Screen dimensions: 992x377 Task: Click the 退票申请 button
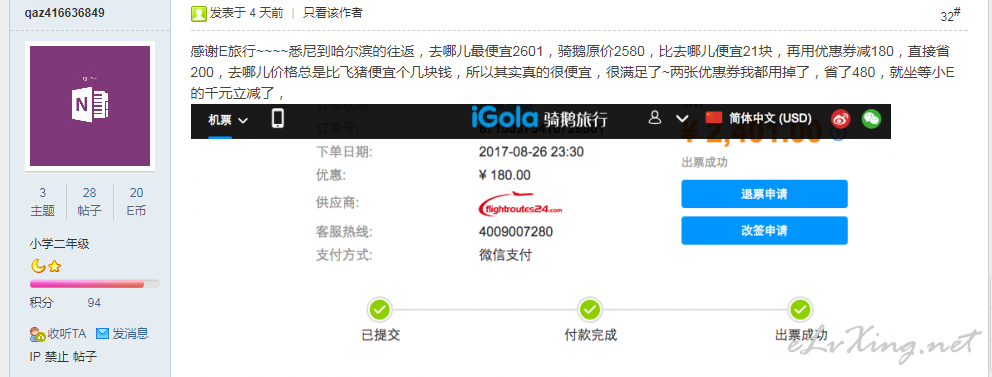pos(764,194)
